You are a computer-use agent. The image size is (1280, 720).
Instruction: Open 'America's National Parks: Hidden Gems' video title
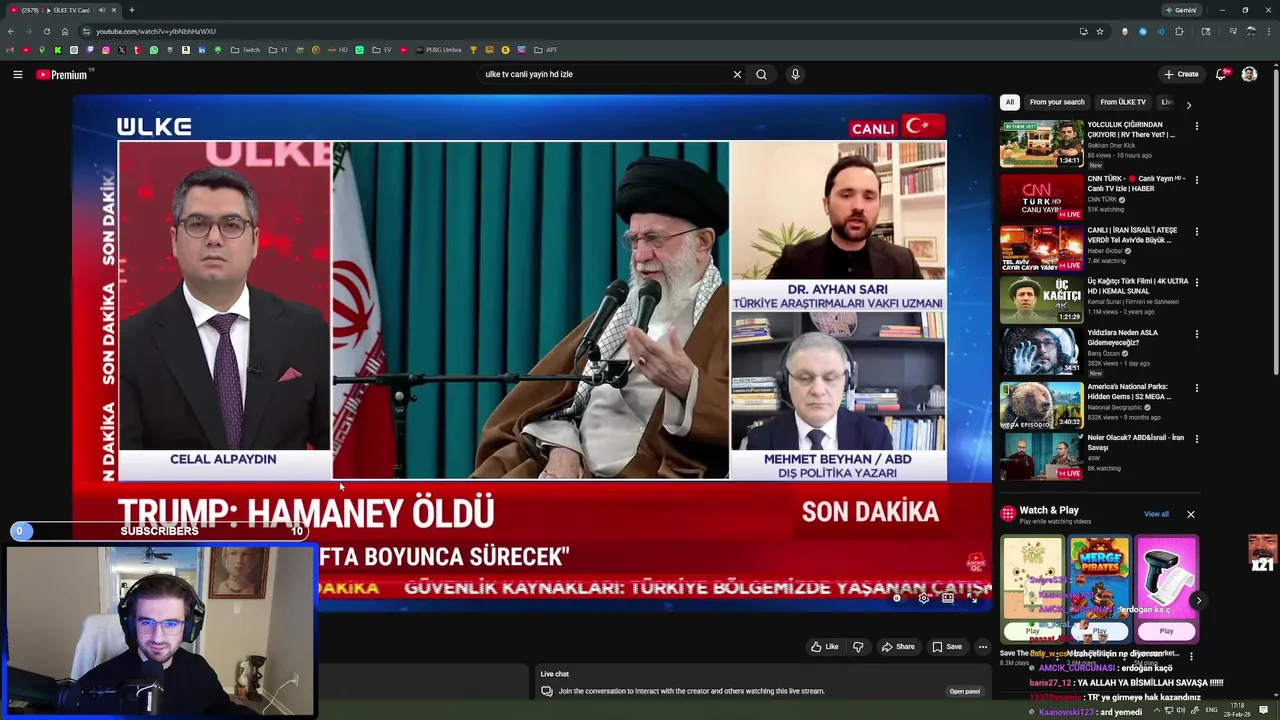pyautogui.click(x=1130, y=391)
